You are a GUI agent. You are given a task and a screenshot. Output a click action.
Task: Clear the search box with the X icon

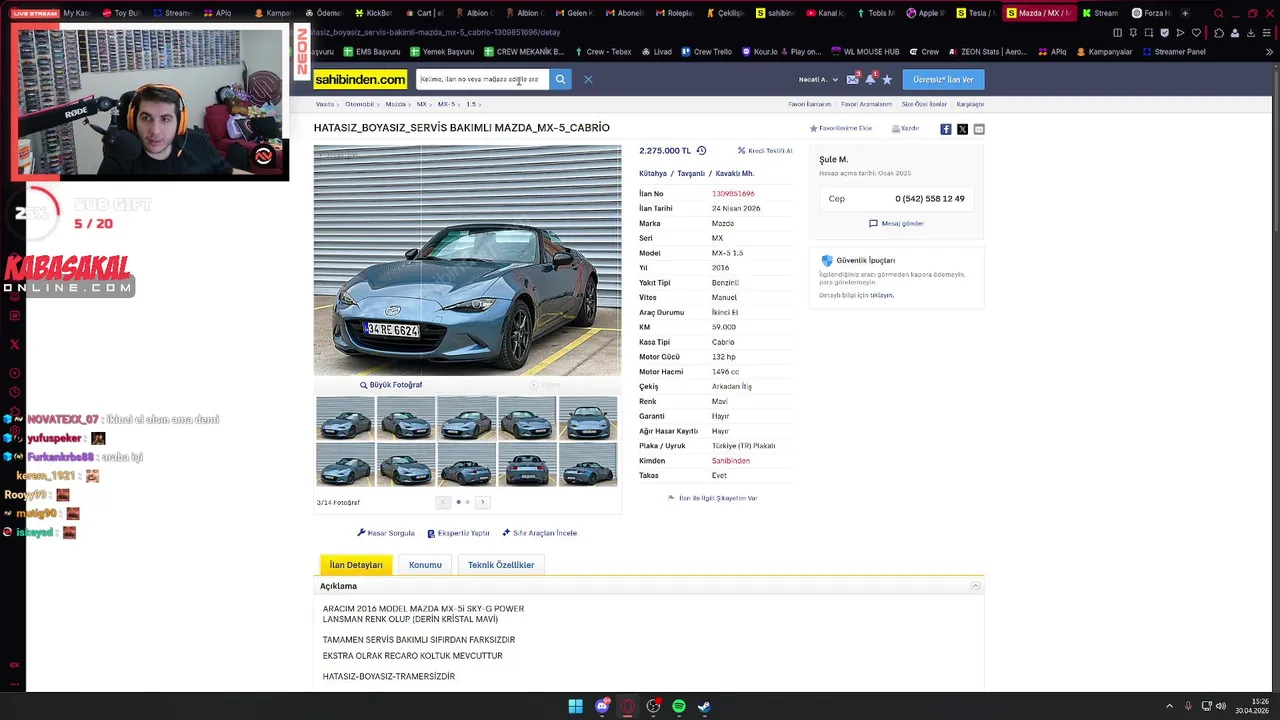coord(588,79)
